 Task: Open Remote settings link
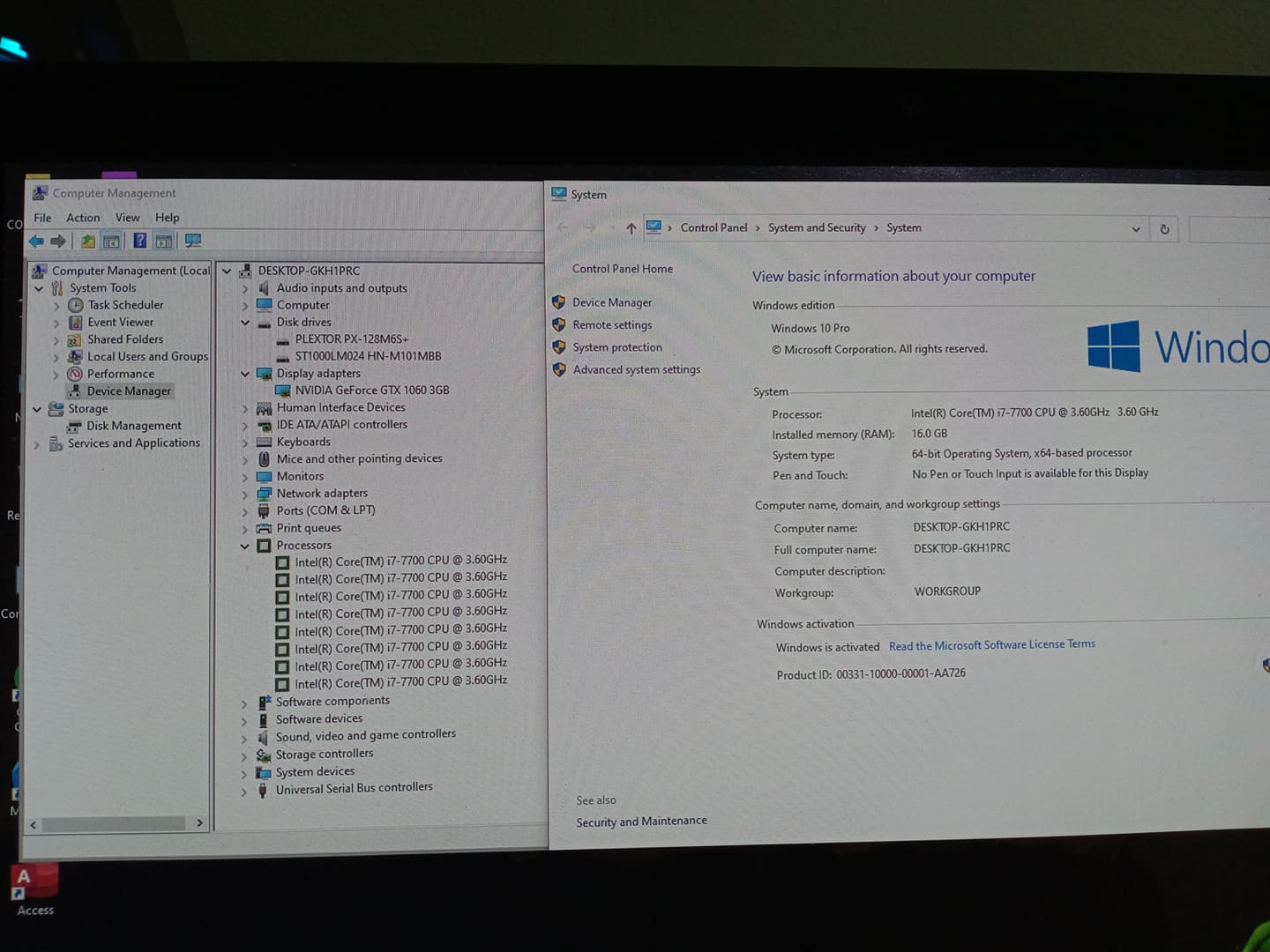[x=612, y=325]
